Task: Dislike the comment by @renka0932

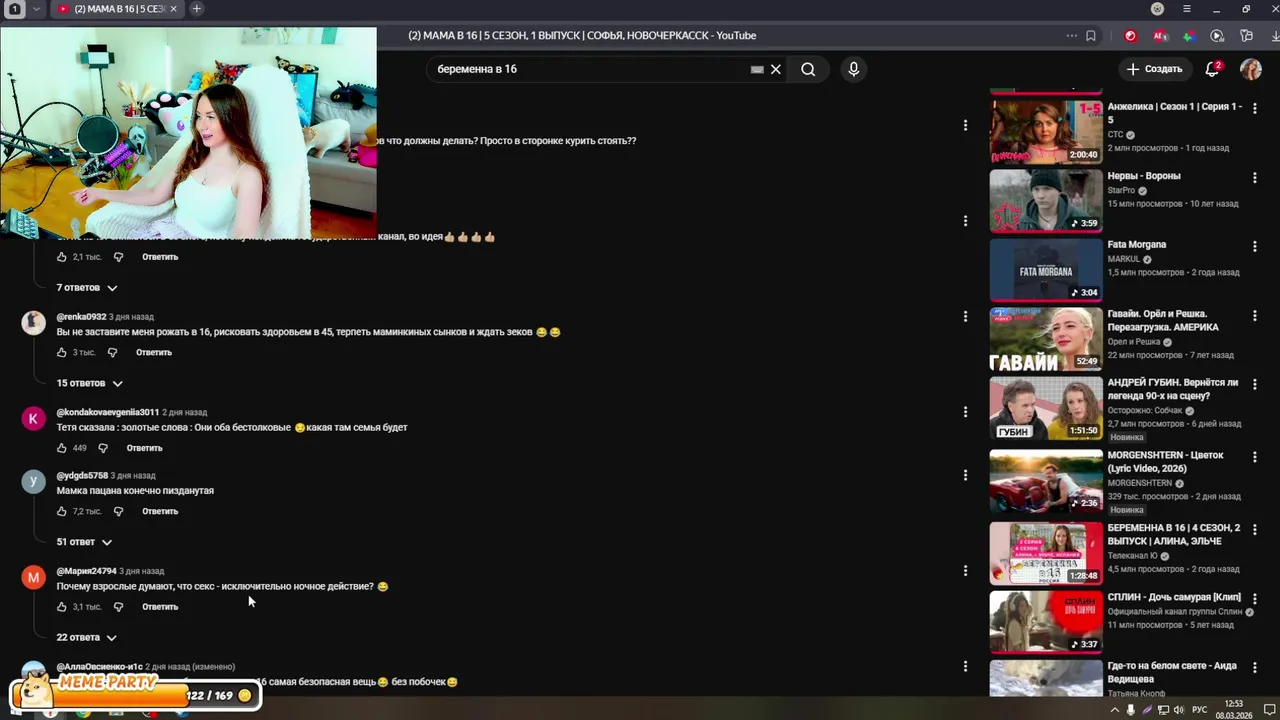Action: click(x=112, y=352)
